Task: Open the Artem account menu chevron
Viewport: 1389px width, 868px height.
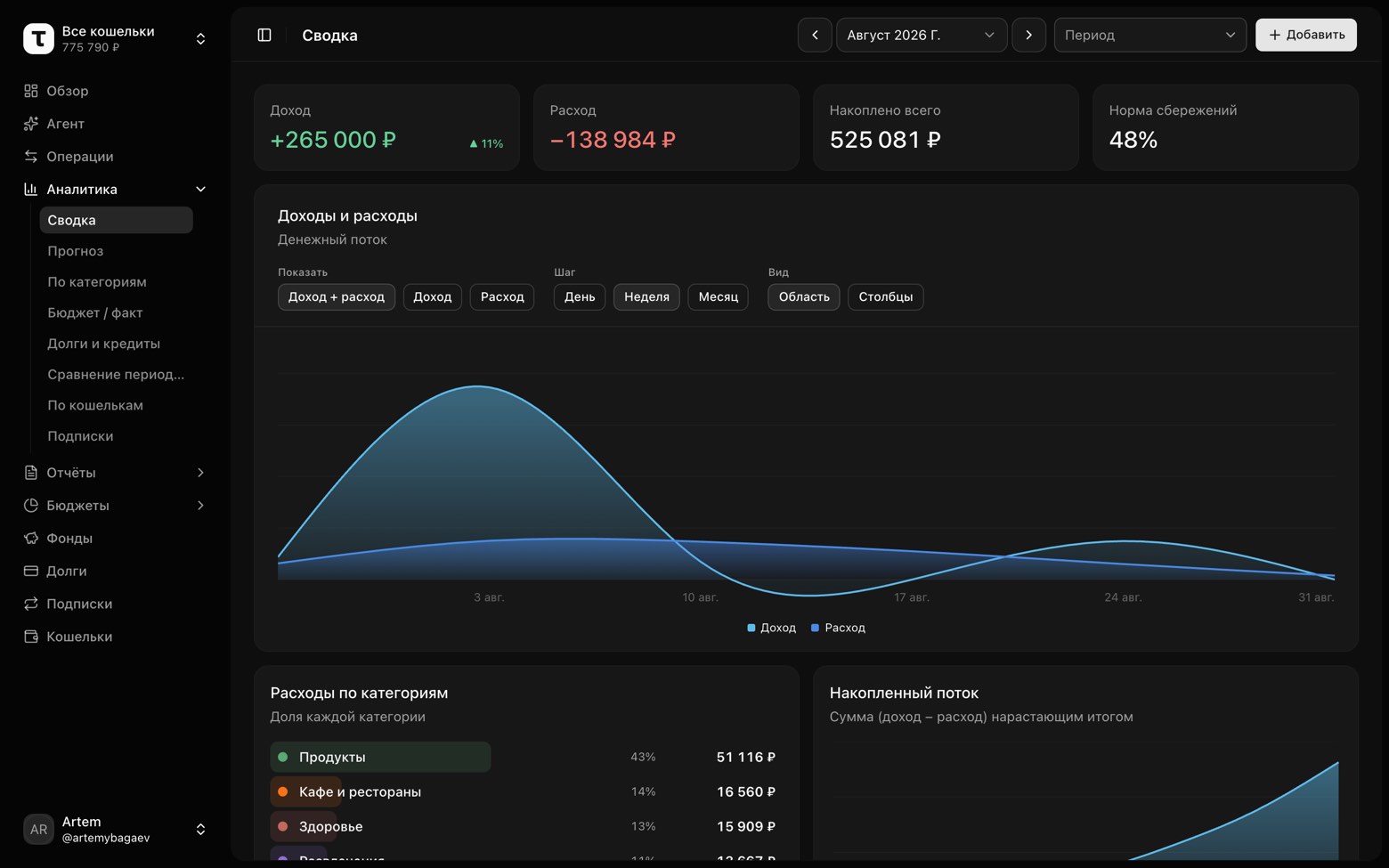Action: point(200,829)
